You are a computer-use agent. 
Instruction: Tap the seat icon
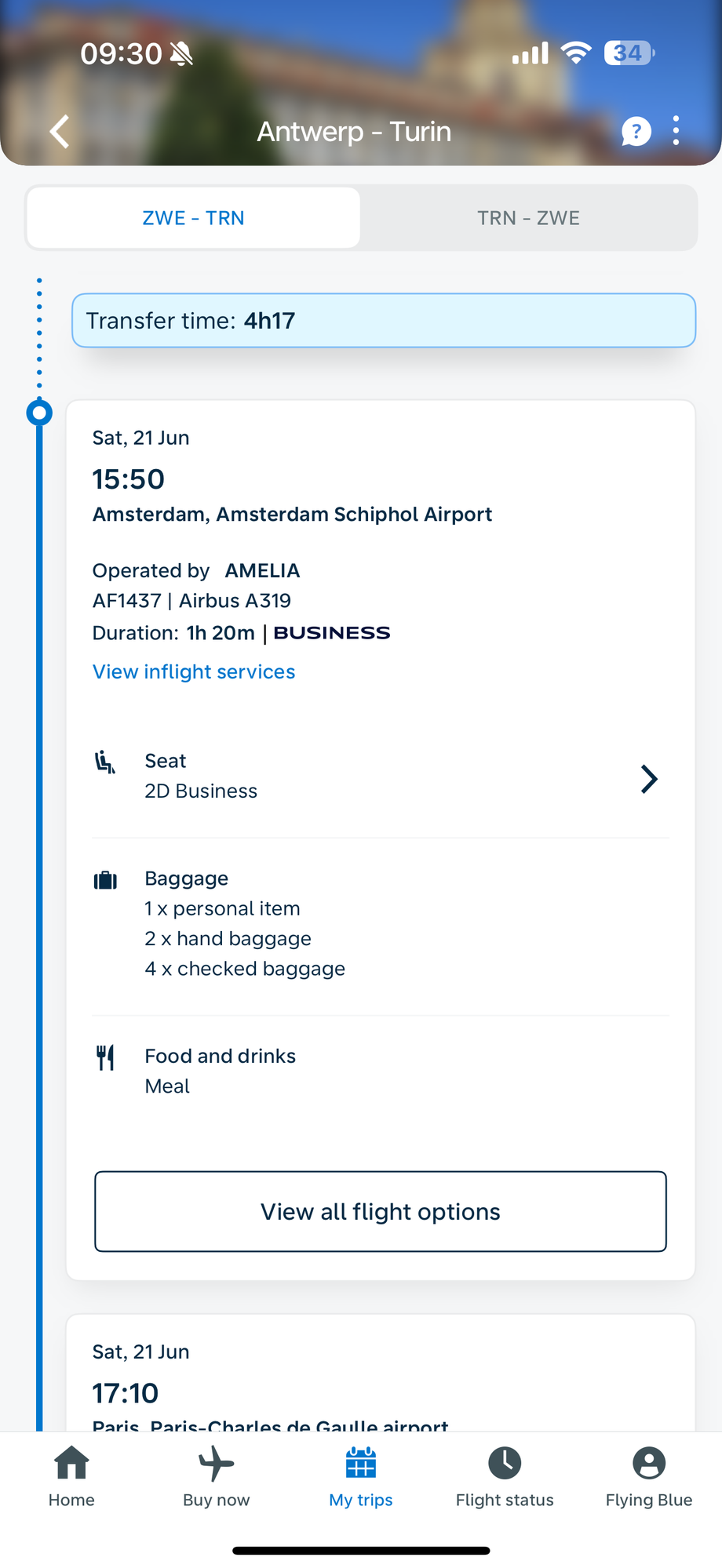click(104, 762)
